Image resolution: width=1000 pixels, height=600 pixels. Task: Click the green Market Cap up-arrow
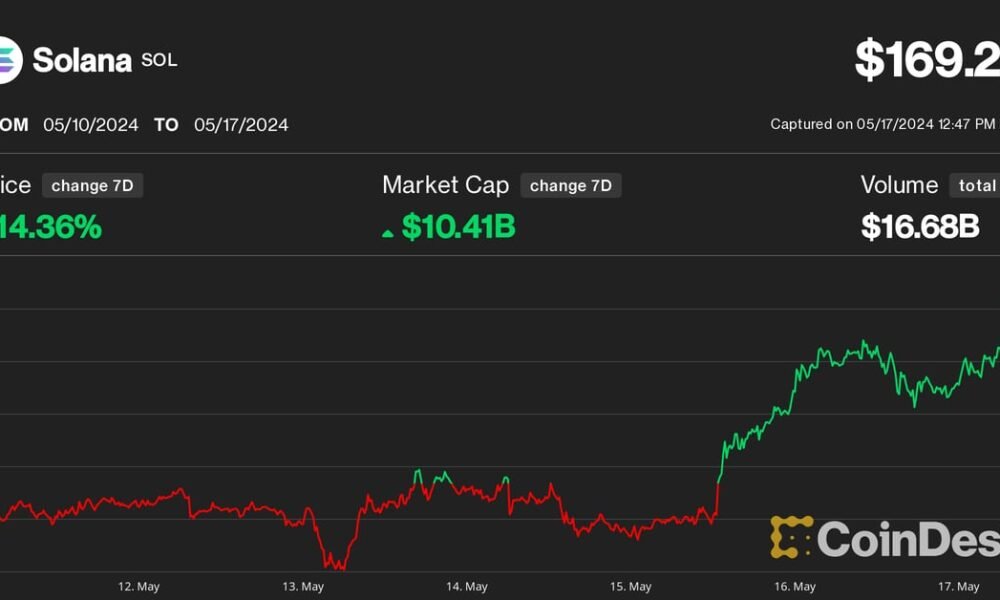pyautogui.click(x=388, y=233)
